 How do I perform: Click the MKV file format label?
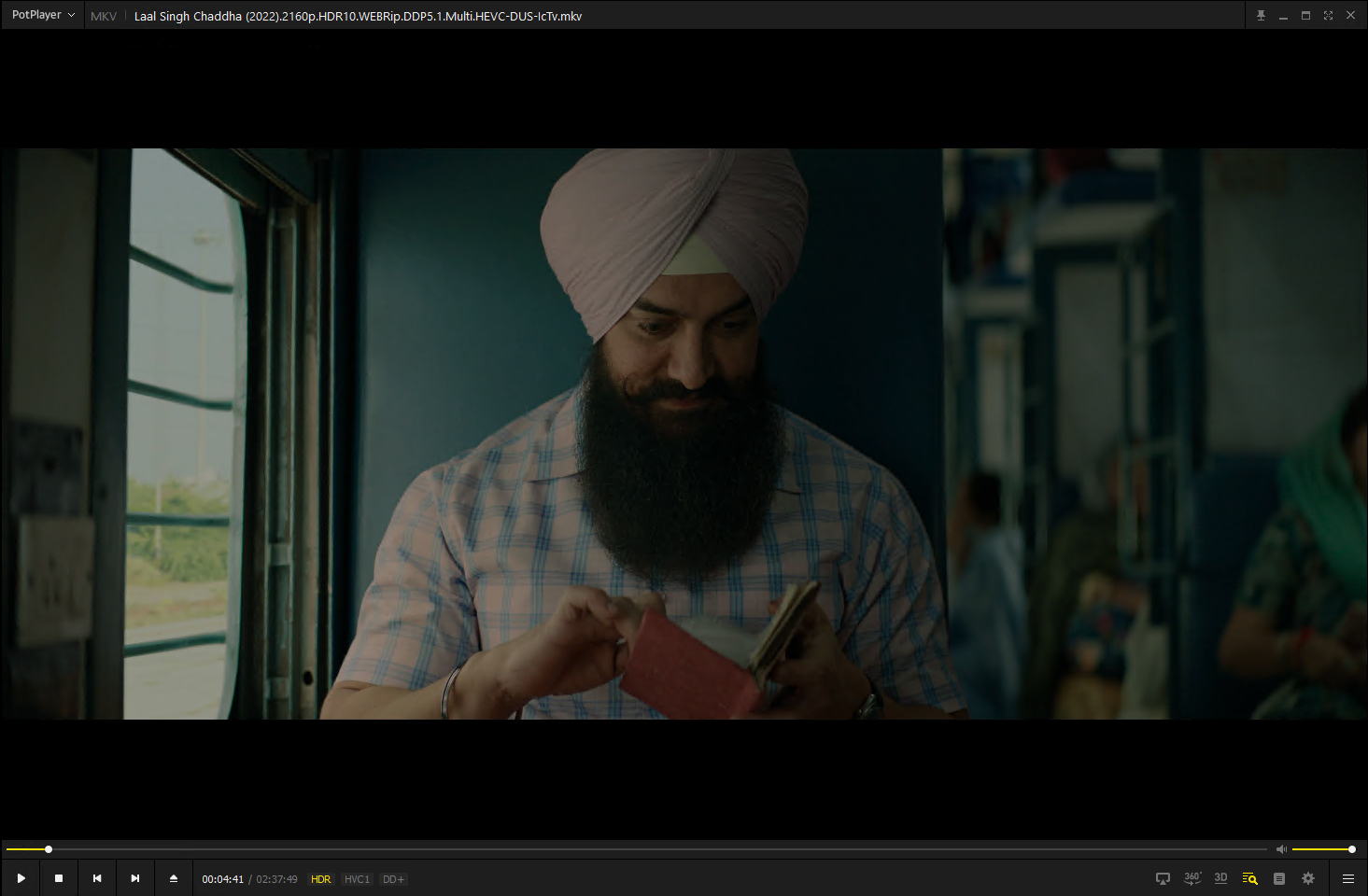(x=104, y=16)
